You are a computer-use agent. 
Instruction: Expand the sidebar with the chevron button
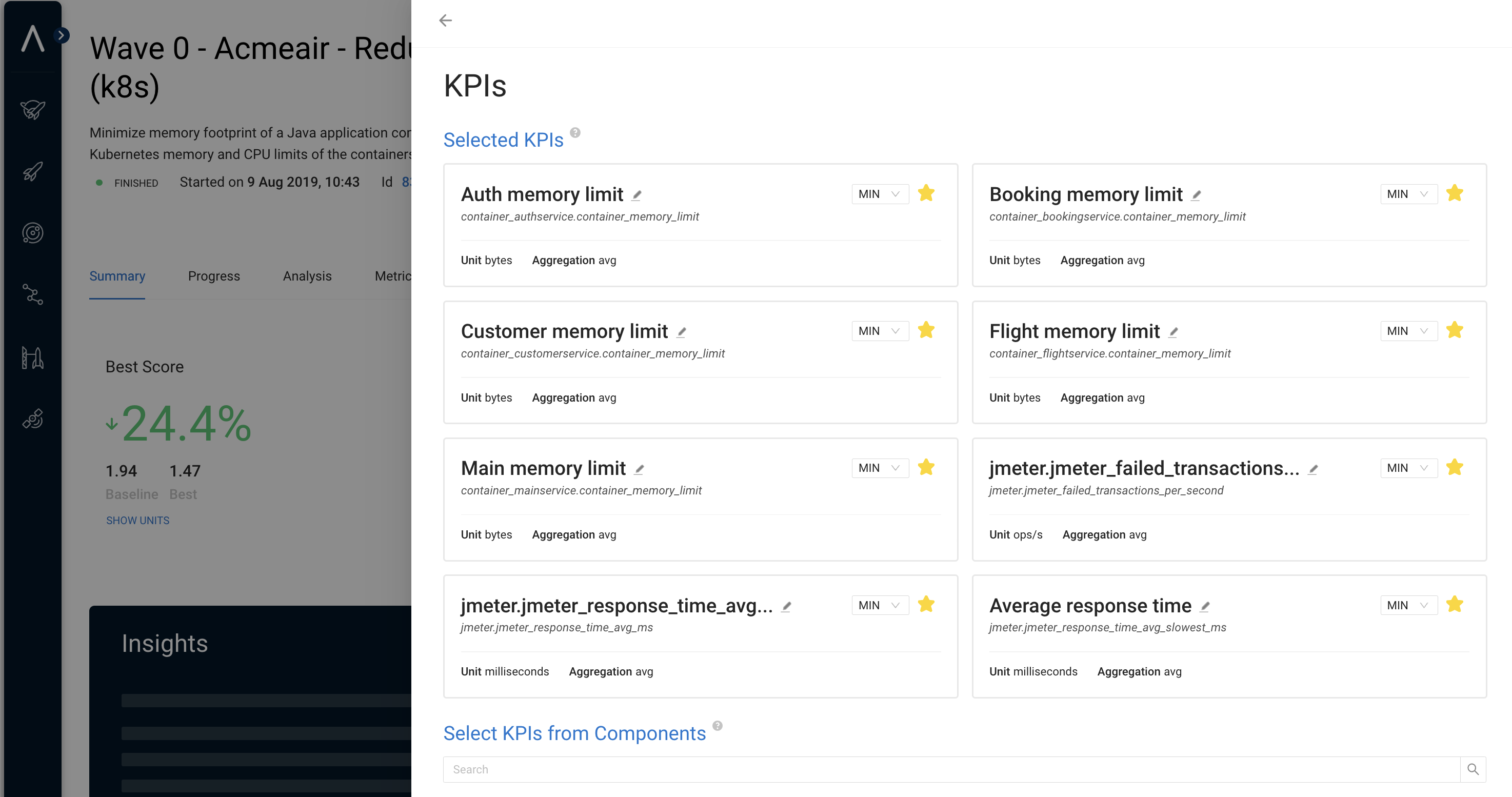click(x=61, y=35)
